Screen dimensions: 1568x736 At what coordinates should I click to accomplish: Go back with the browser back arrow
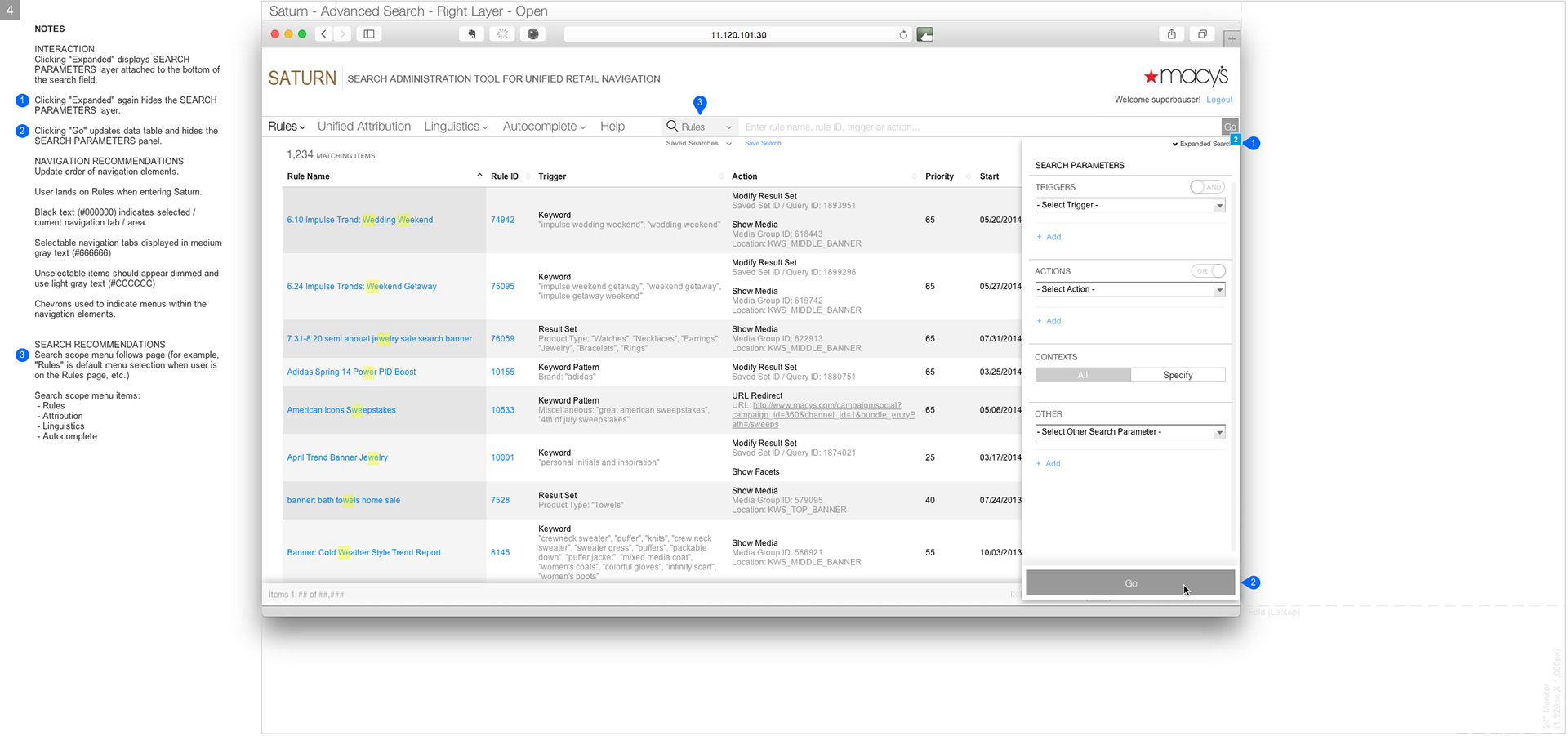[x=324, y=34]
